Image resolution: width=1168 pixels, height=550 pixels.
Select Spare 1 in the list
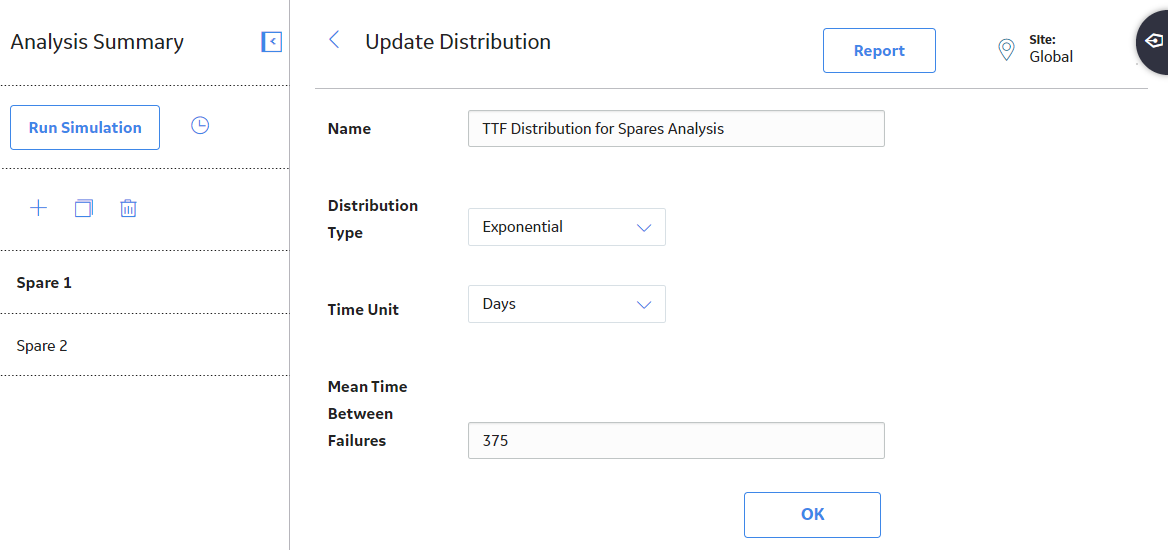pos(145,283)
